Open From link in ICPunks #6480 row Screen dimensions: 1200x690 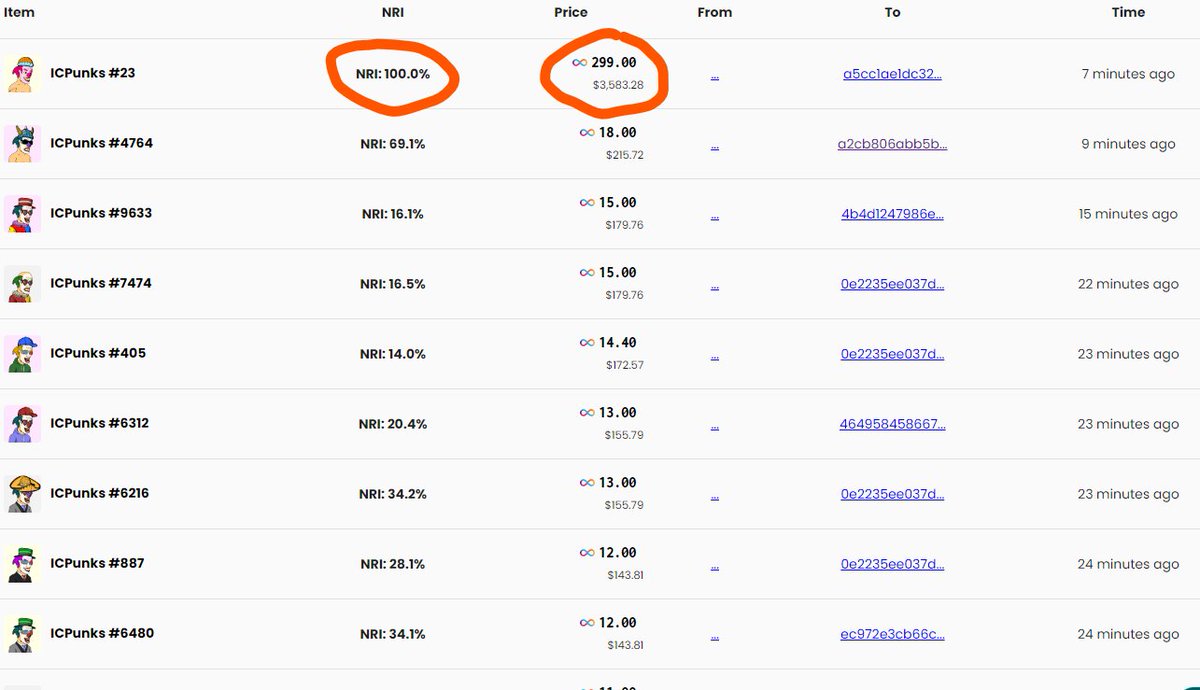coord(714,636)
